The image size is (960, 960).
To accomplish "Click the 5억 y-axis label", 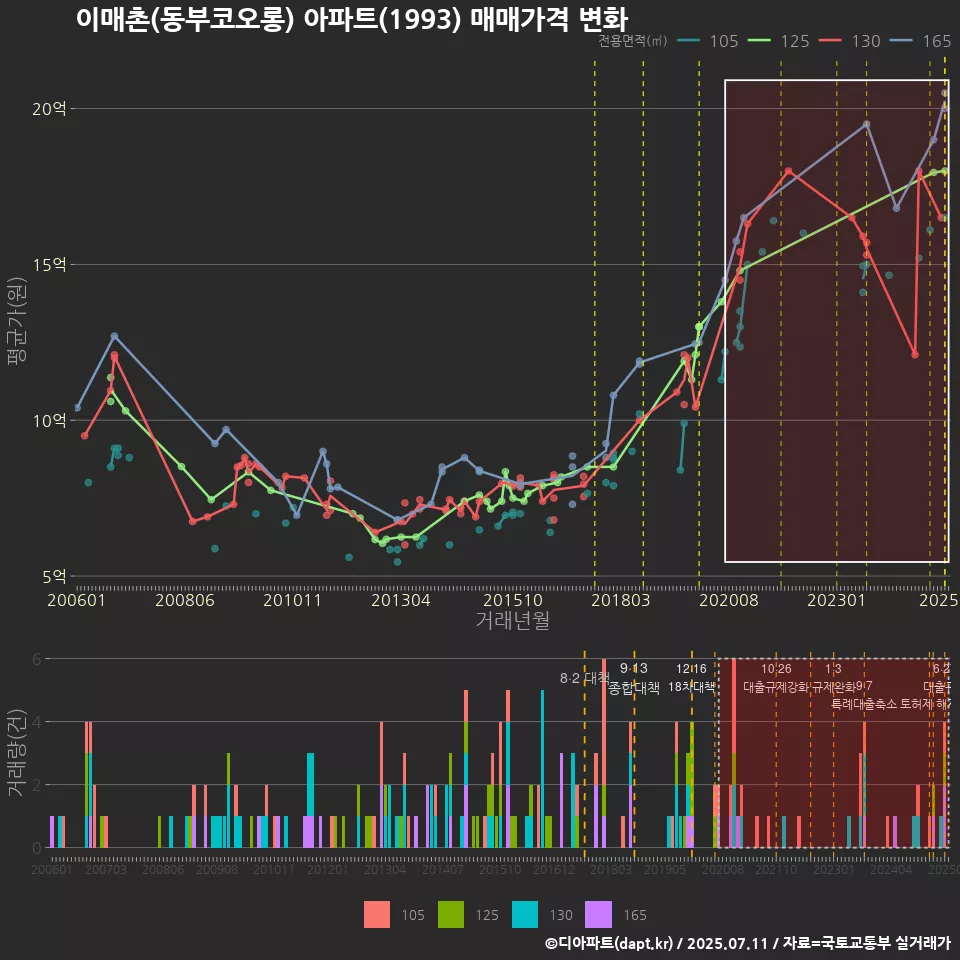I will tap(54, 576).
